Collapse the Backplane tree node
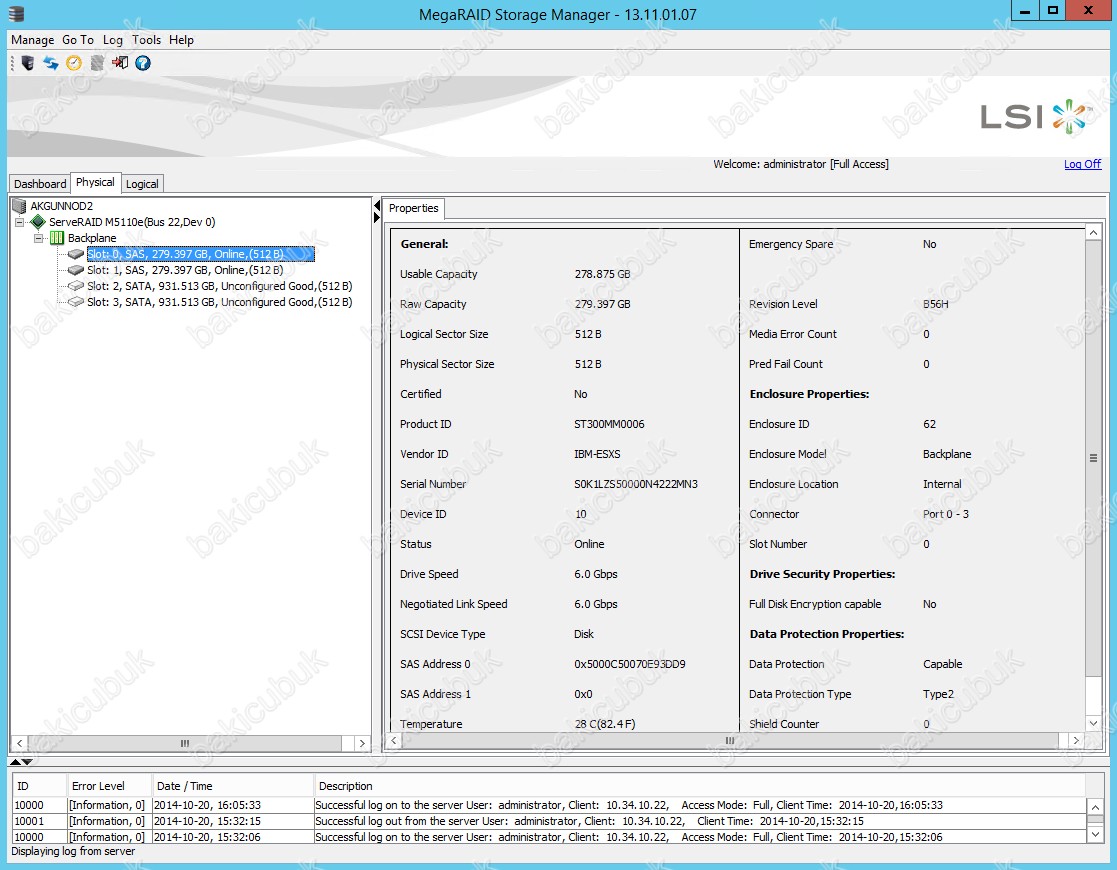 tap(38, 238)
